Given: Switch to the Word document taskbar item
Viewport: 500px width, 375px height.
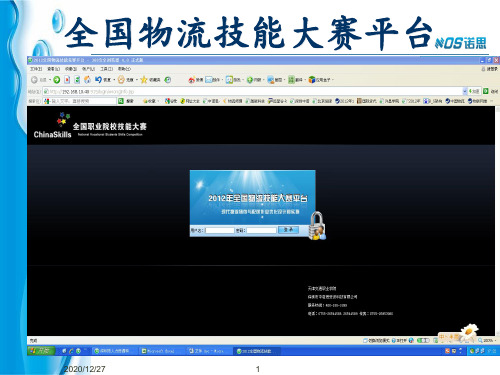Looking at the screenshot, I should coord(208,351).
